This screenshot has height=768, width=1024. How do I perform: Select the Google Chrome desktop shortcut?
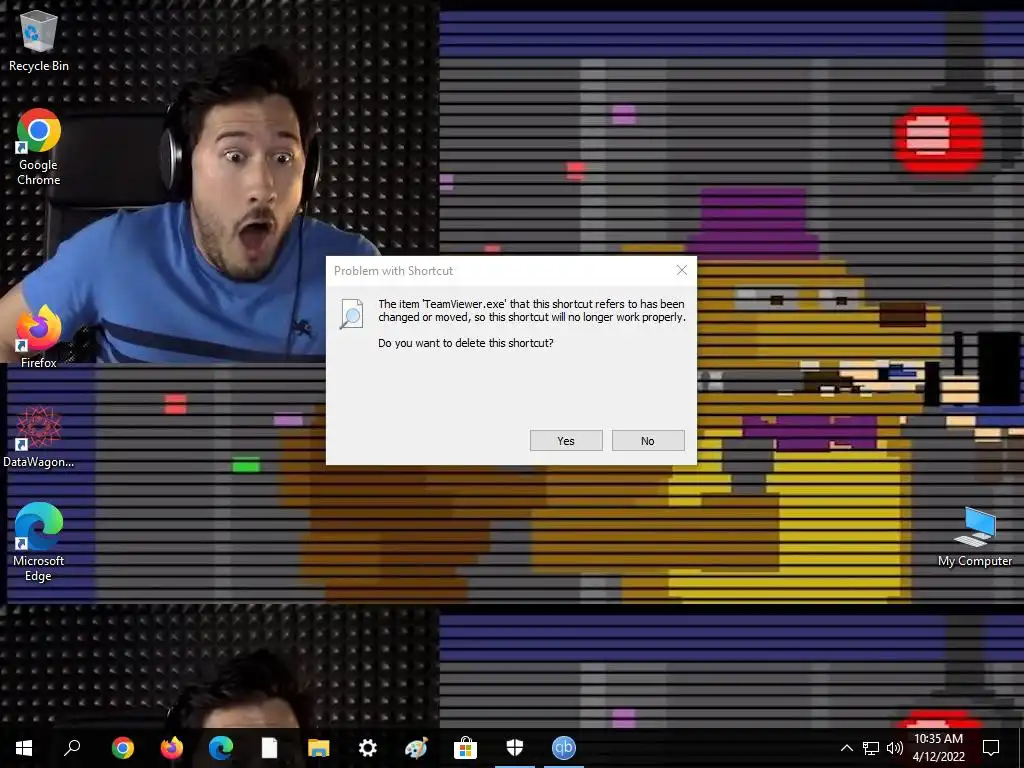[x=39, y=148]
